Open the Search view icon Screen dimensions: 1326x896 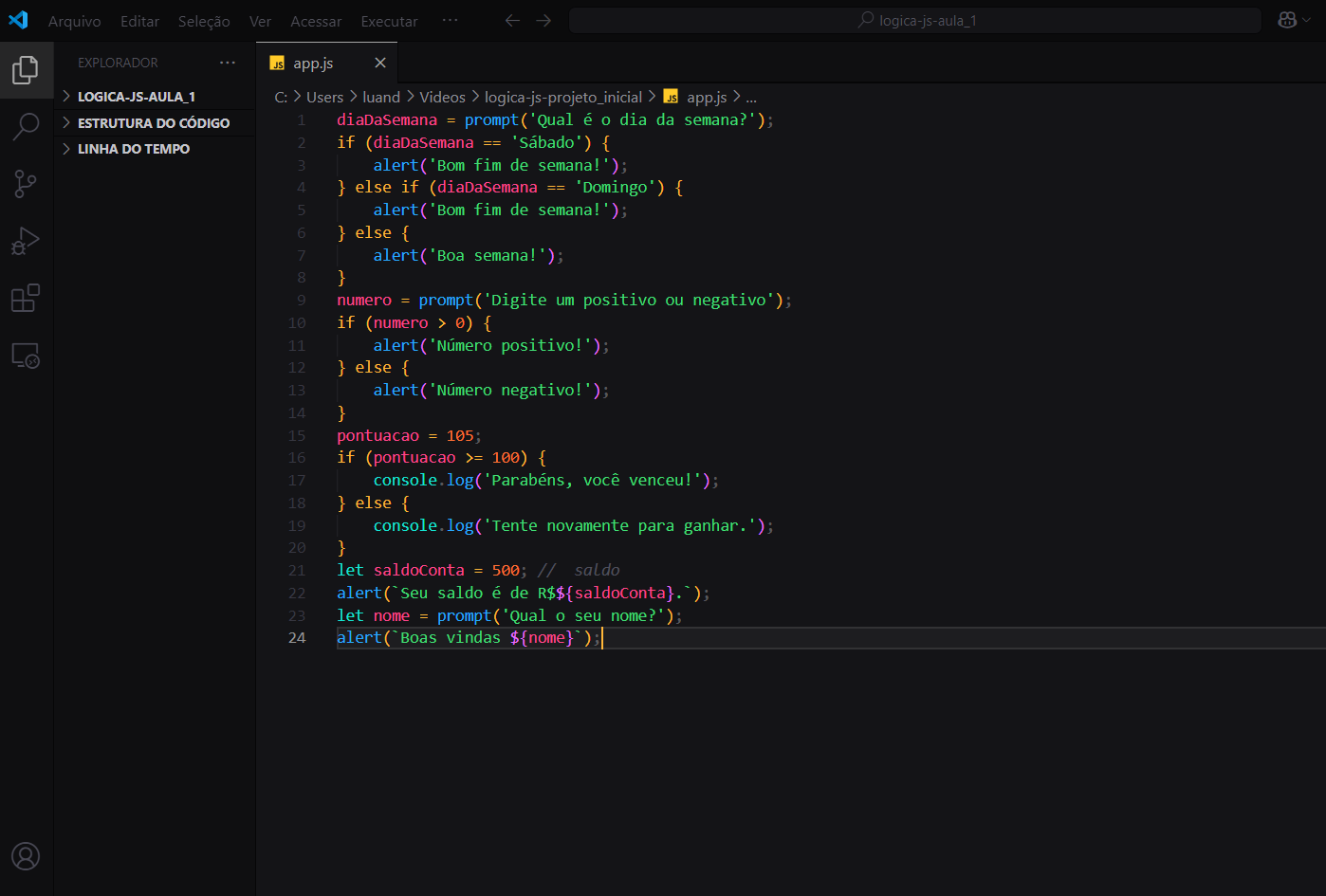tap(26, 126)
